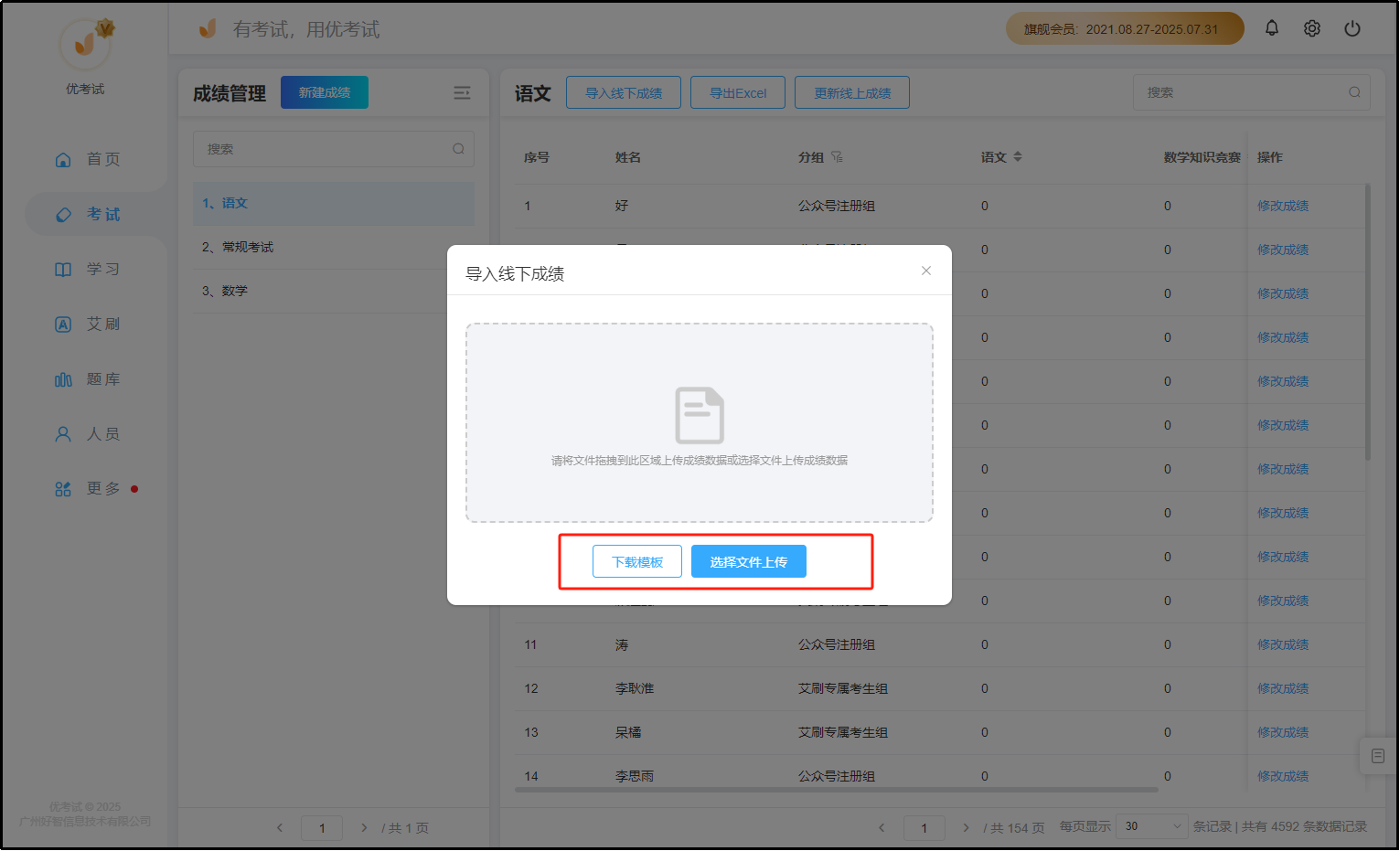The image size is (1400, 851).
Task: Click the A icon beside 艾刷
Action: point(63,324)
